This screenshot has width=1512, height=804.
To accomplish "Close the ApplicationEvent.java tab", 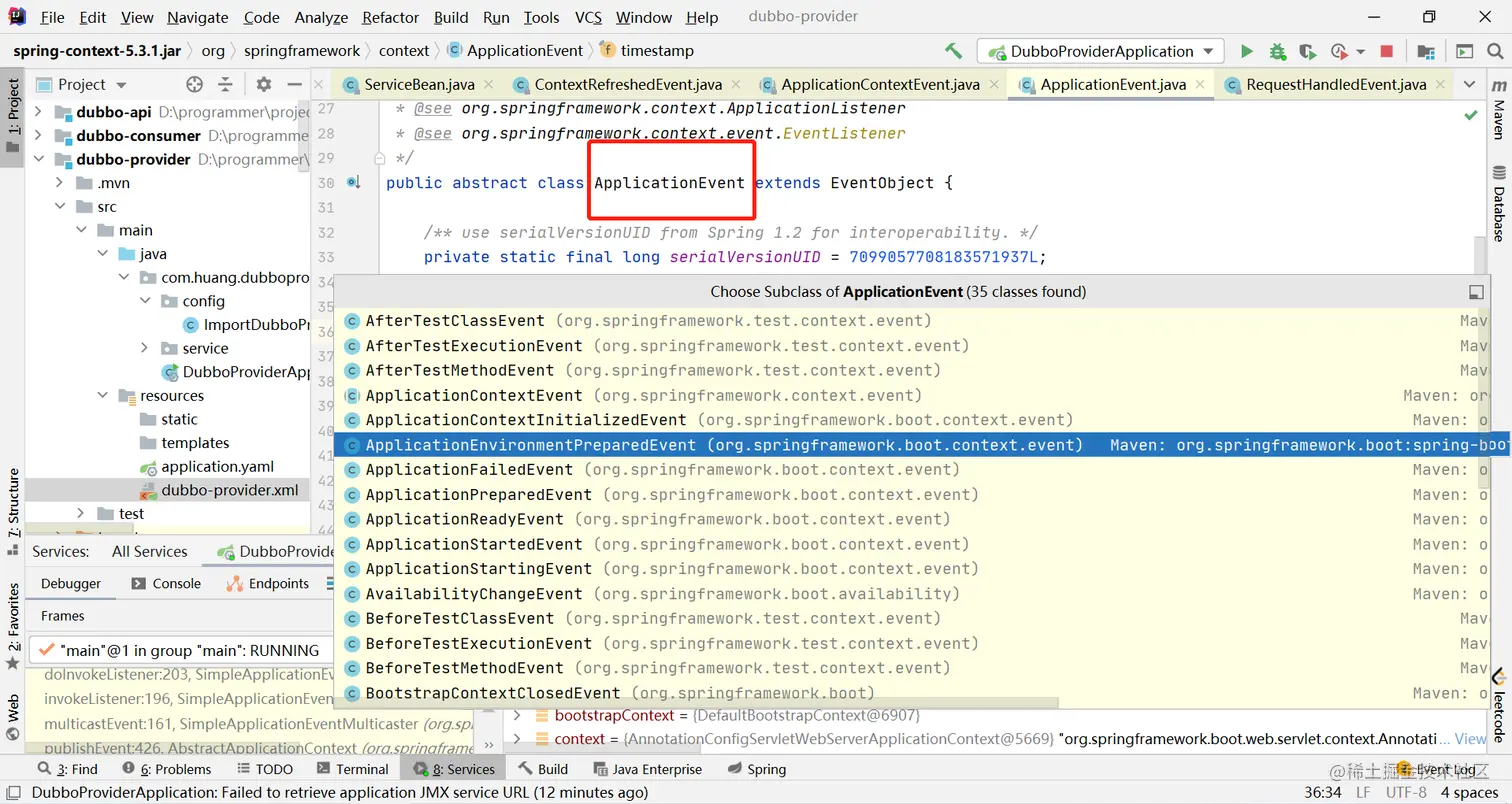I will pyautogui.click(x=1200, y=85).
